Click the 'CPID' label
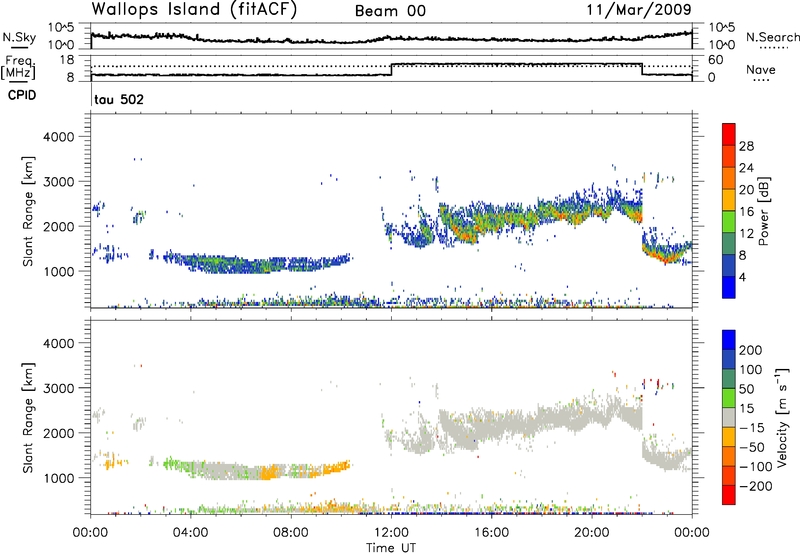 [22, 95]
